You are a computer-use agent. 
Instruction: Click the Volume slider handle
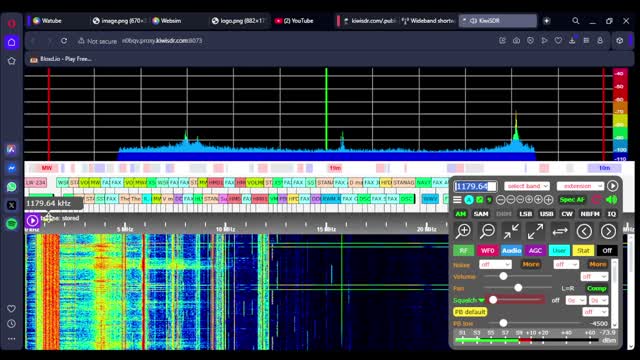click(503, 276)
